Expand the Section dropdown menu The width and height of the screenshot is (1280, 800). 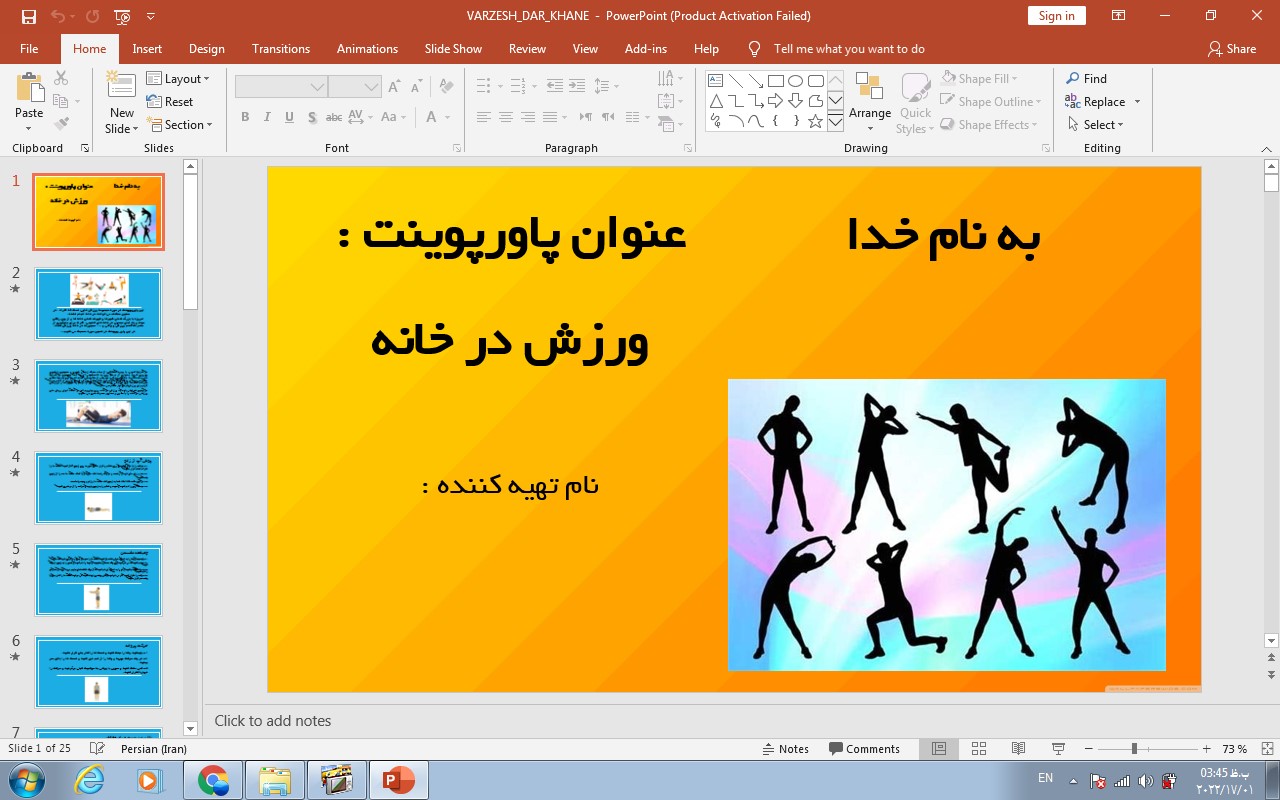pos(180,125)
